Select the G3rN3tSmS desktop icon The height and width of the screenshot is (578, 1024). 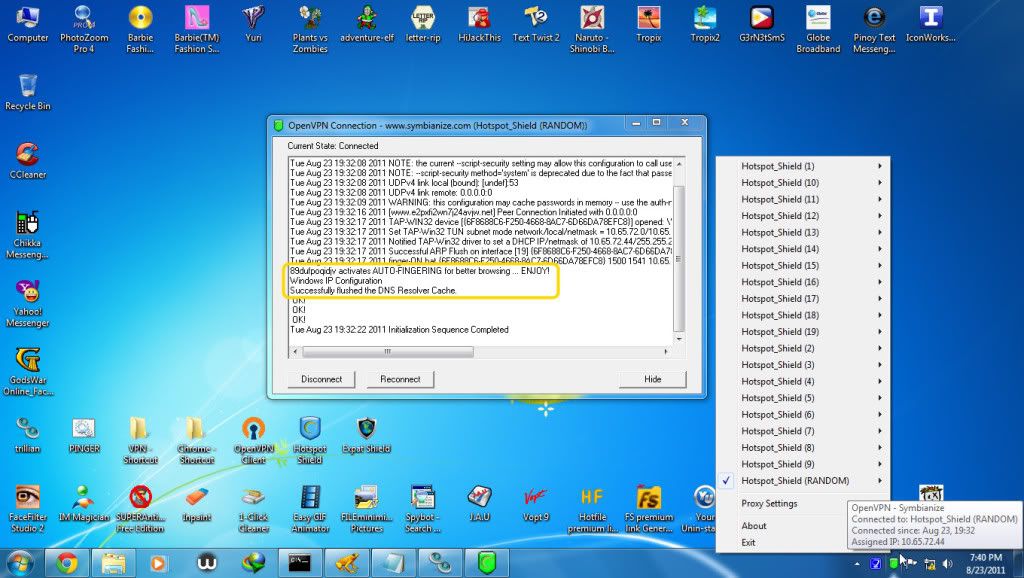(x=761, y=24)
